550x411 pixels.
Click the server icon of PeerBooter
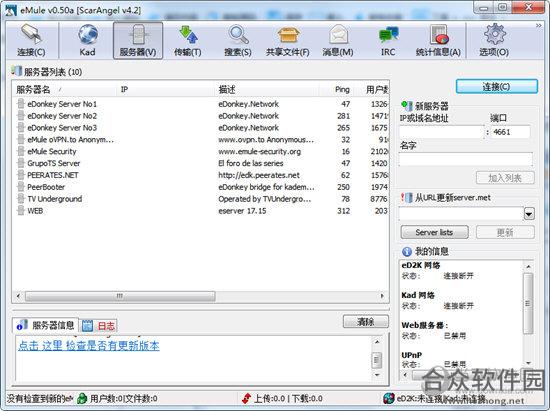tap(21, 187)
